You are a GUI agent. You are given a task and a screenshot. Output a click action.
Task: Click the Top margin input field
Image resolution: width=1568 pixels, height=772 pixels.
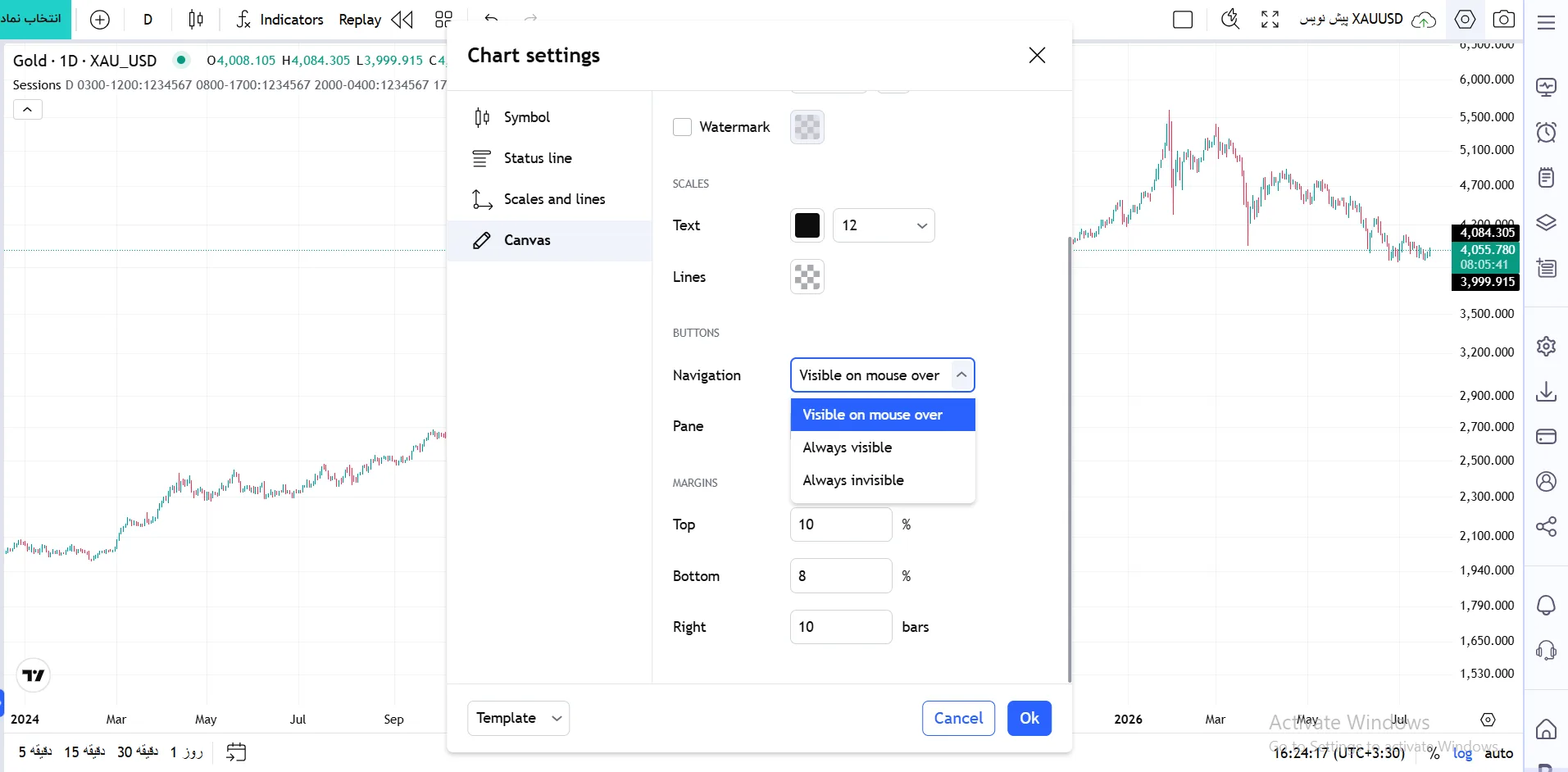tap(841, 525)
